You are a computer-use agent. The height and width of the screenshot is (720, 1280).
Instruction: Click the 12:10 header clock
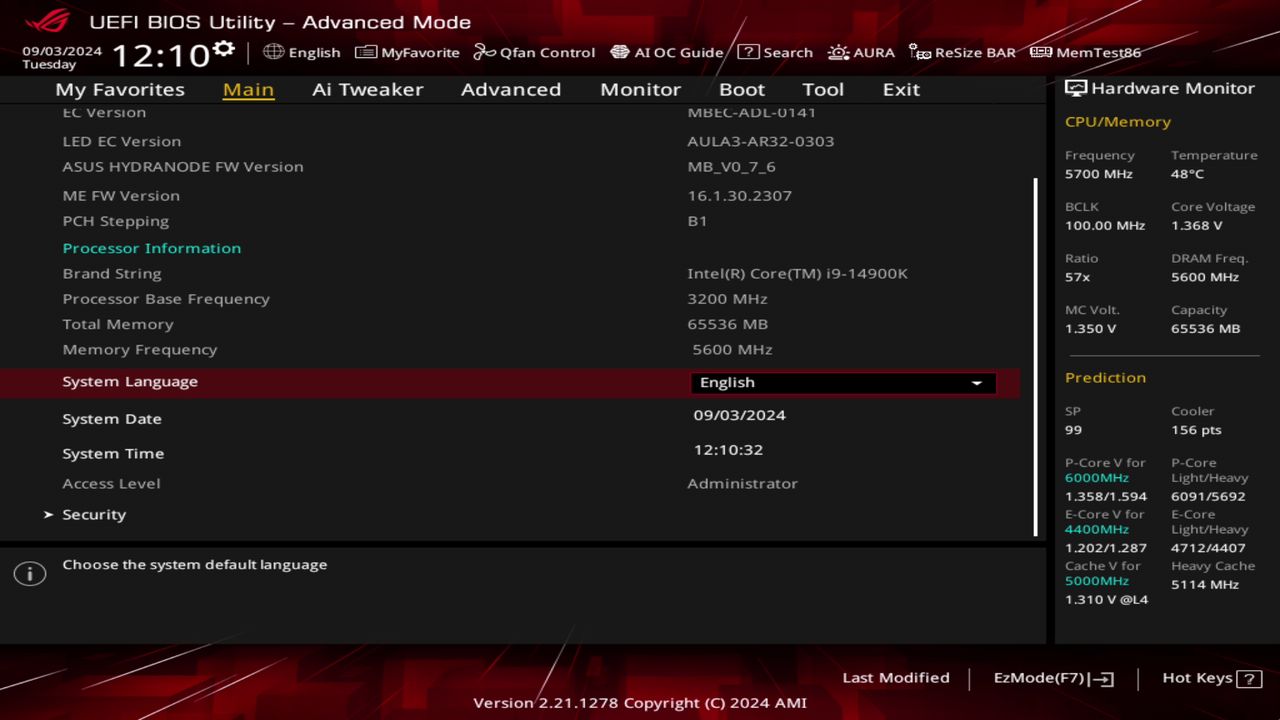160,55
